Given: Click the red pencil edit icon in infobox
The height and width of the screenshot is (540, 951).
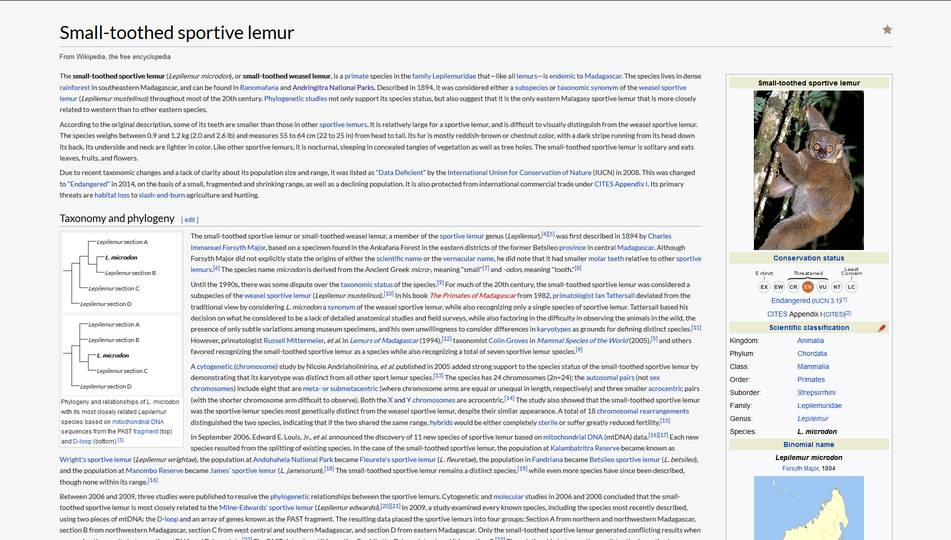Looking at the screenshot, I should click(x=882, y=328).
